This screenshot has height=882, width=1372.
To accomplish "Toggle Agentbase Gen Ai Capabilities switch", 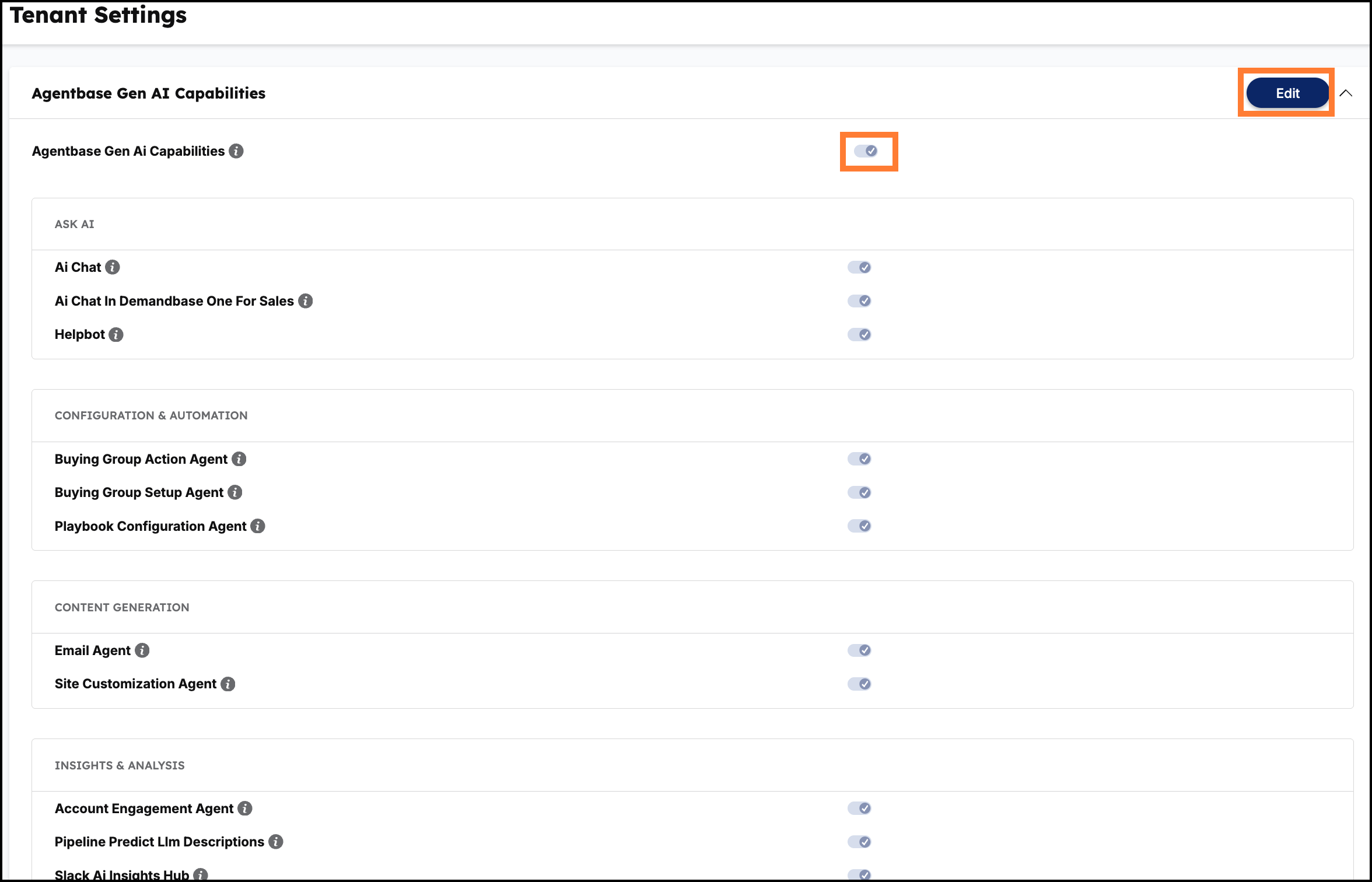I will (866, 151).
